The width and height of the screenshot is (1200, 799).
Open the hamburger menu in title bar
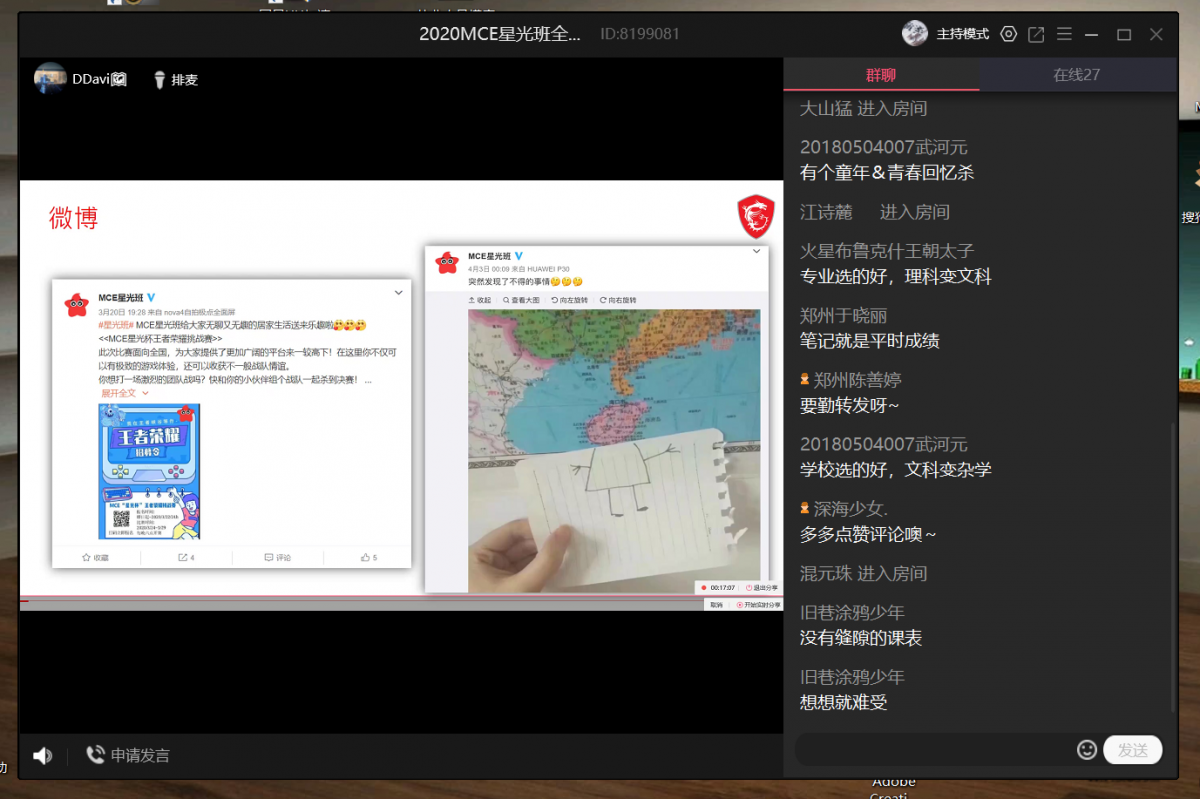tap(1064, 34)
